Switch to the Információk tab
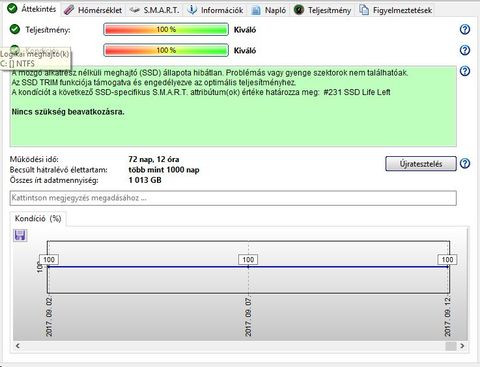This screenshot has height=367, width=480. pos(215,10)
